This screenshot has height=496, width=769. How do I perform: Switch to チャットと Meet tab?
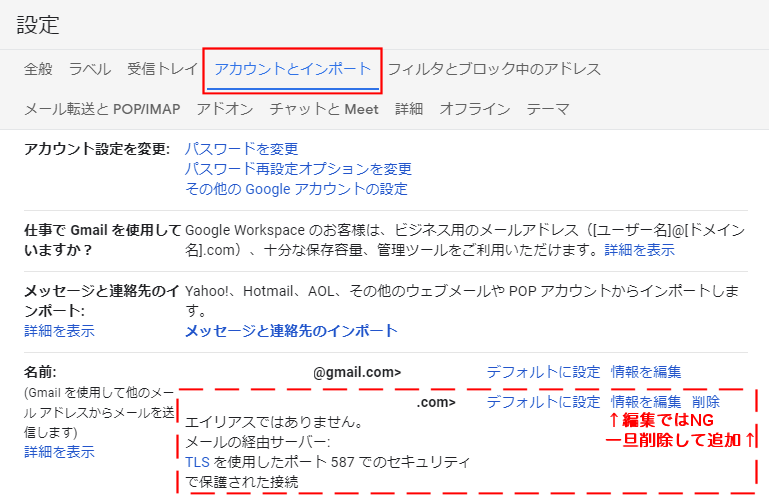(x=324, y=109)
